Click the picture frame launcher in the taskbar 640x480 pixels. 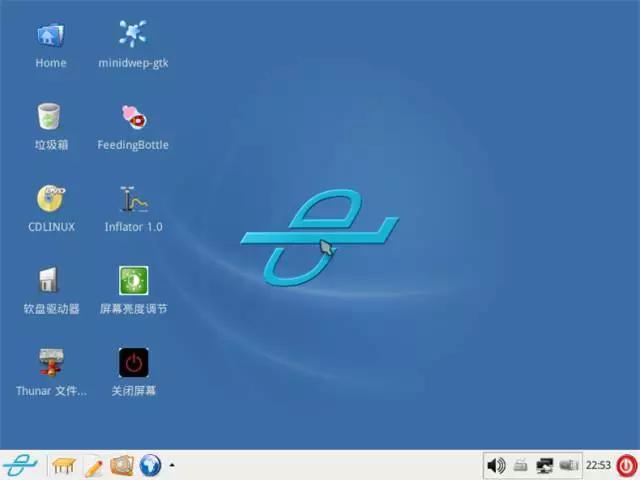point(122,465)
